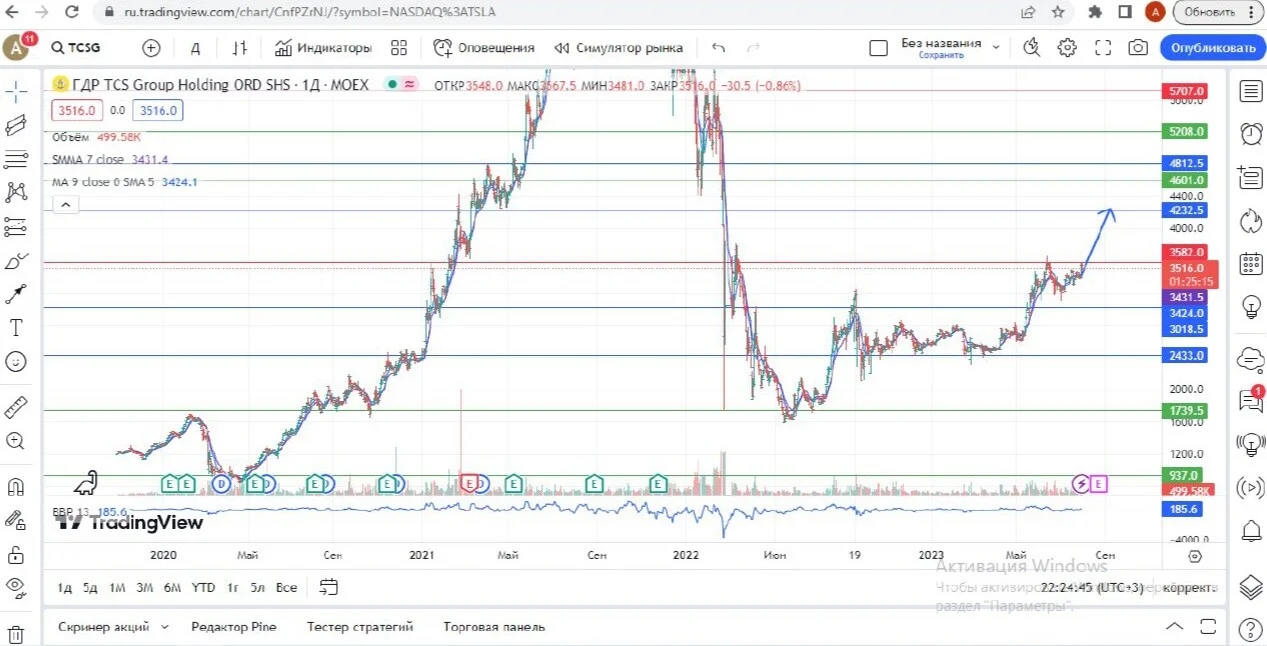Click the Обновить browser update button

[x=1217, y=12]
